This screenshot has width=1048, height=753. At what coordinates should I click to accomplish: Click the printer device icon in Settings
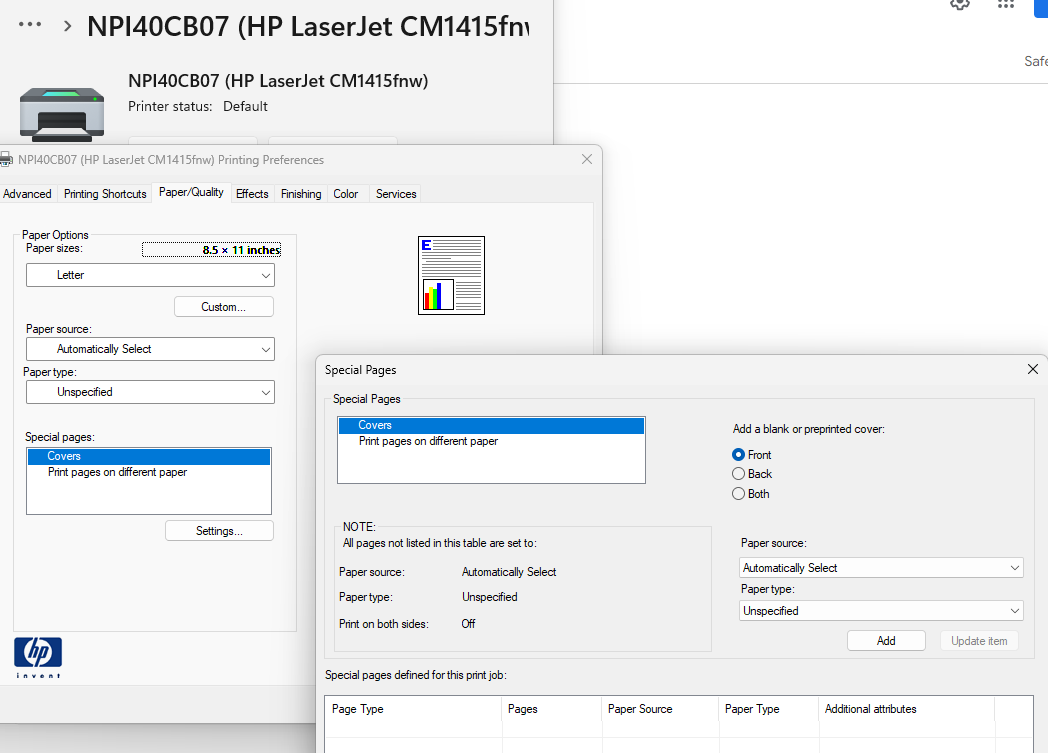(x=62, y=114)
